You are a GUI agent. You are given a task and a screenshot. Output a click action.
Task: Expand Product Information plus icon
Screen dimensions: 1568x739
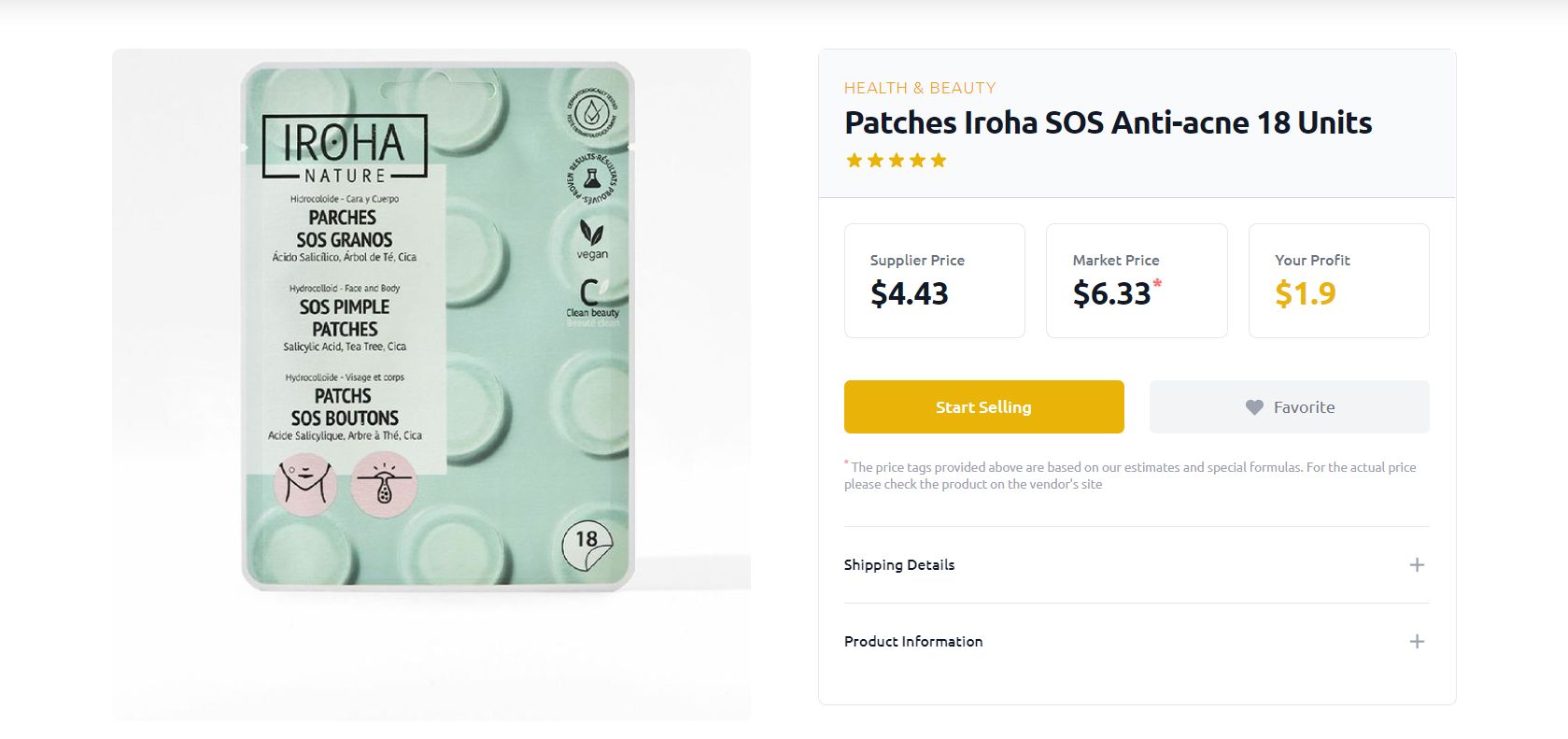pos(1417,641)
